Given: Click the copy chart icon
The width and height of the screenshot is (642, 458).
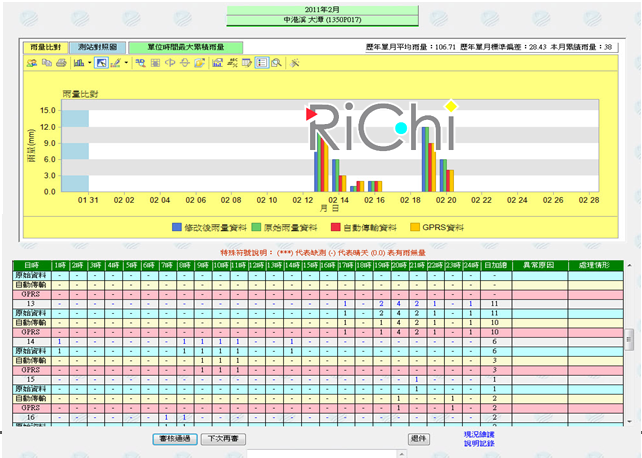Looking at the screenshot, I should pyautogui.click(x=47, y=63).
